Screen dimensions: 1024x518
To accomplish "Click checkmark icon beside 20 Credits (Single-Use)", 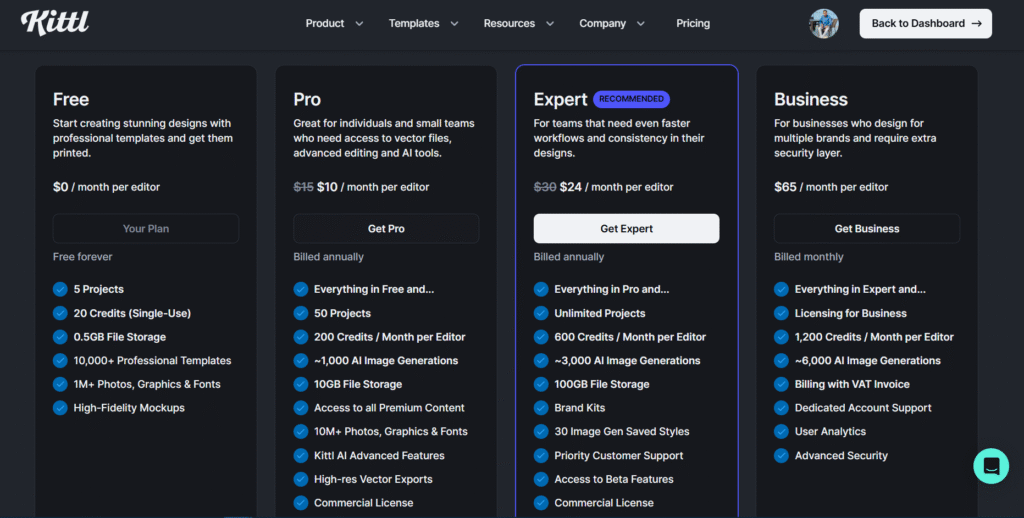I will (60, 313).
